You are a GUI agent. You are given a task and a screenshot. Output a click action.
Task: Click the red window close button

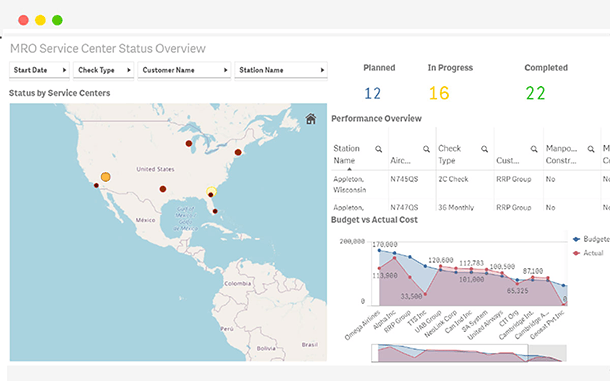coord(23,20)
